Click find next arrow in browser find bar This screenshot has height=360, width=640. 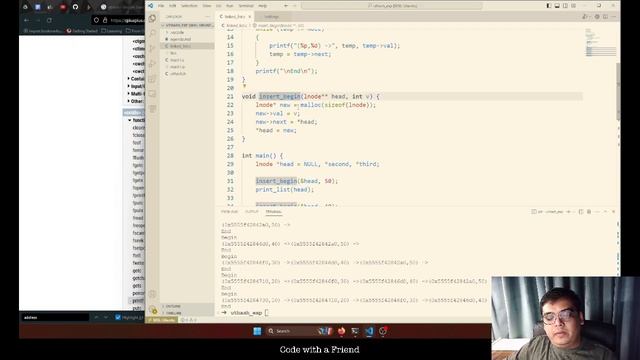point(105,317)
